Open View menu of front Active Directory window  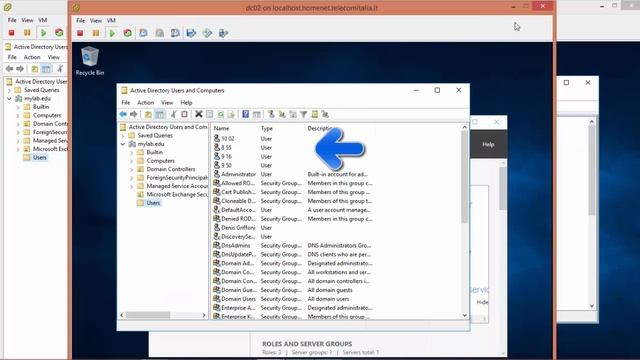pyautogui.click(x=167, y=103)
